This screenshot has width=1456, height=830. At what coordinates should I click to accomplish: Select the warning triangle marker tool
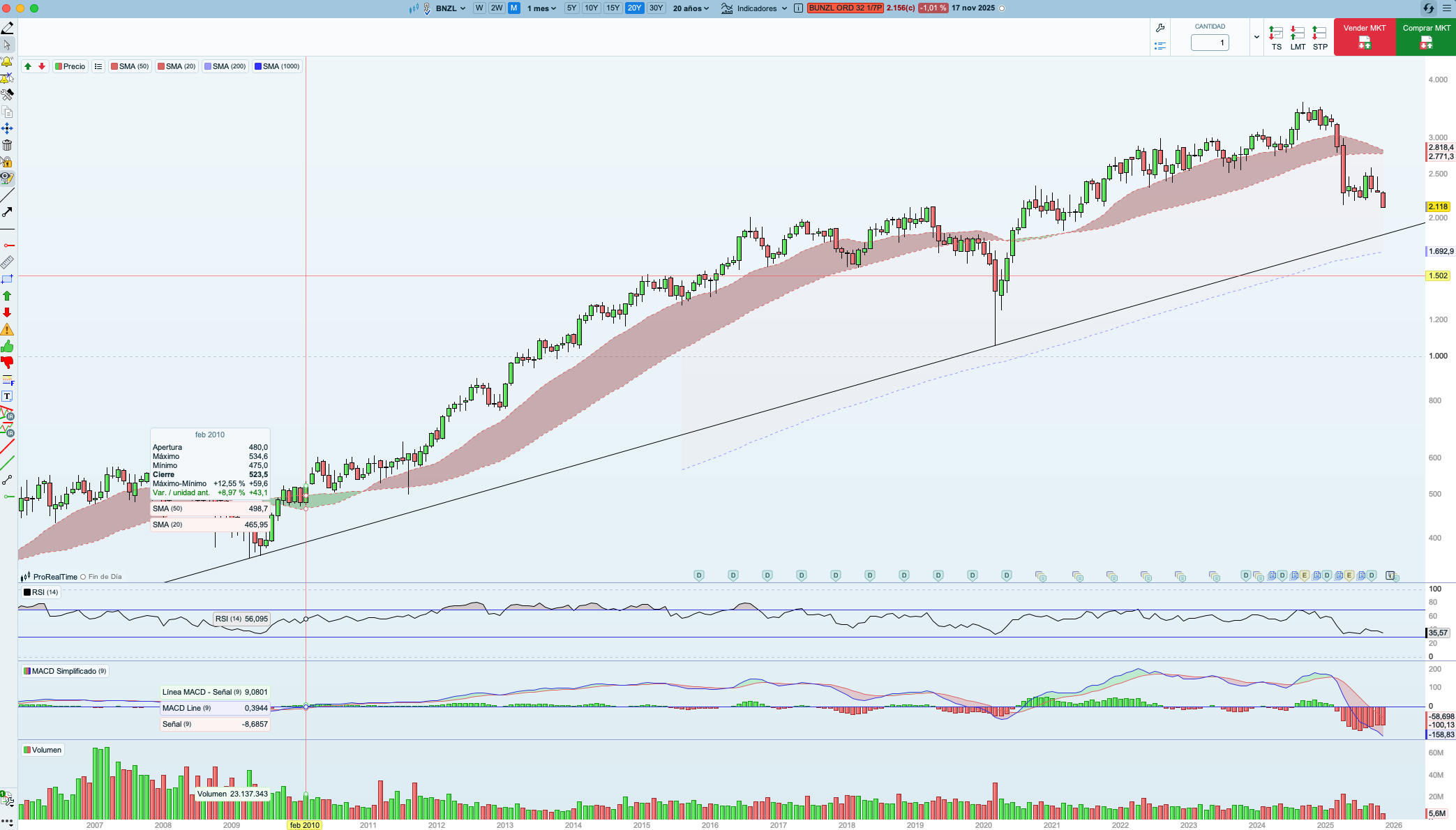click(7, 330)
